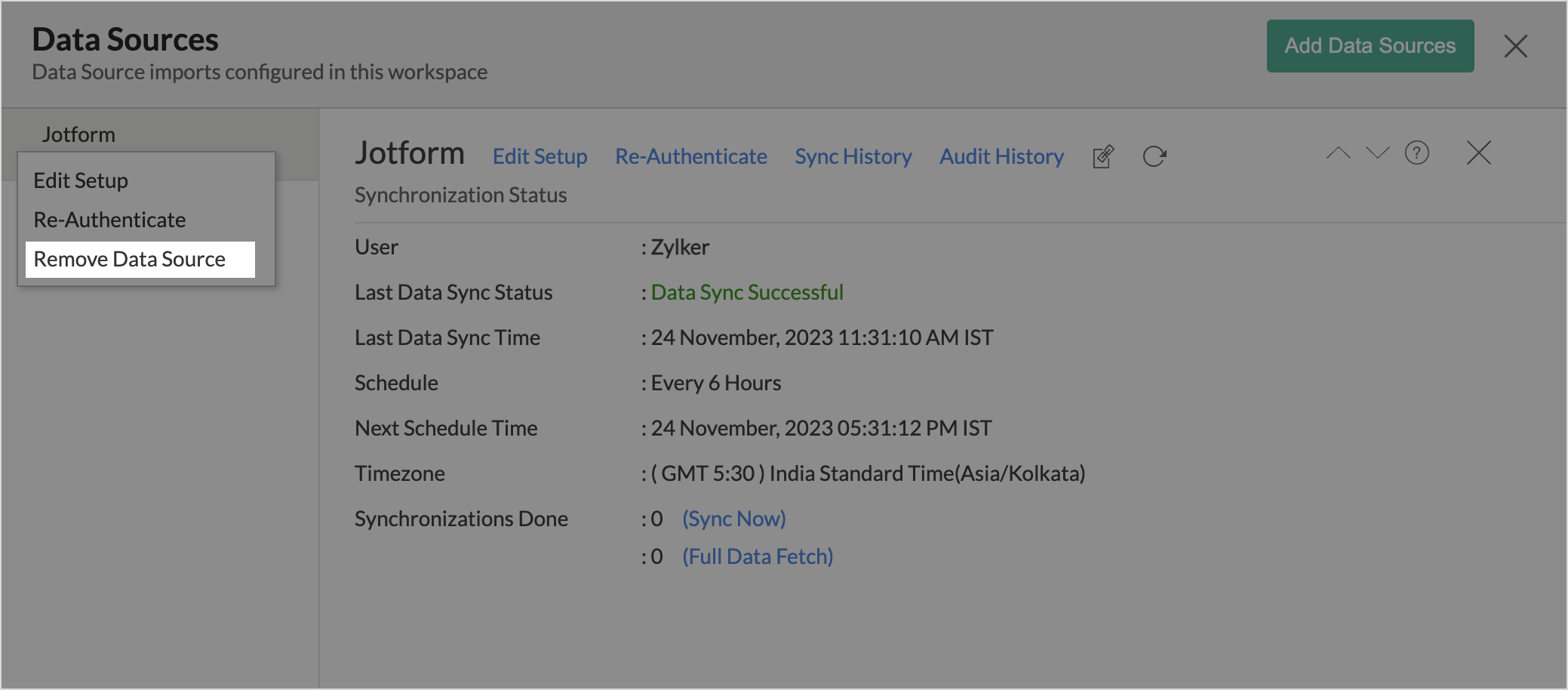Viewport: 1568px width, 690px height.
Task: Select Re-Authenticate in context menu
Action: click(109, 220)
